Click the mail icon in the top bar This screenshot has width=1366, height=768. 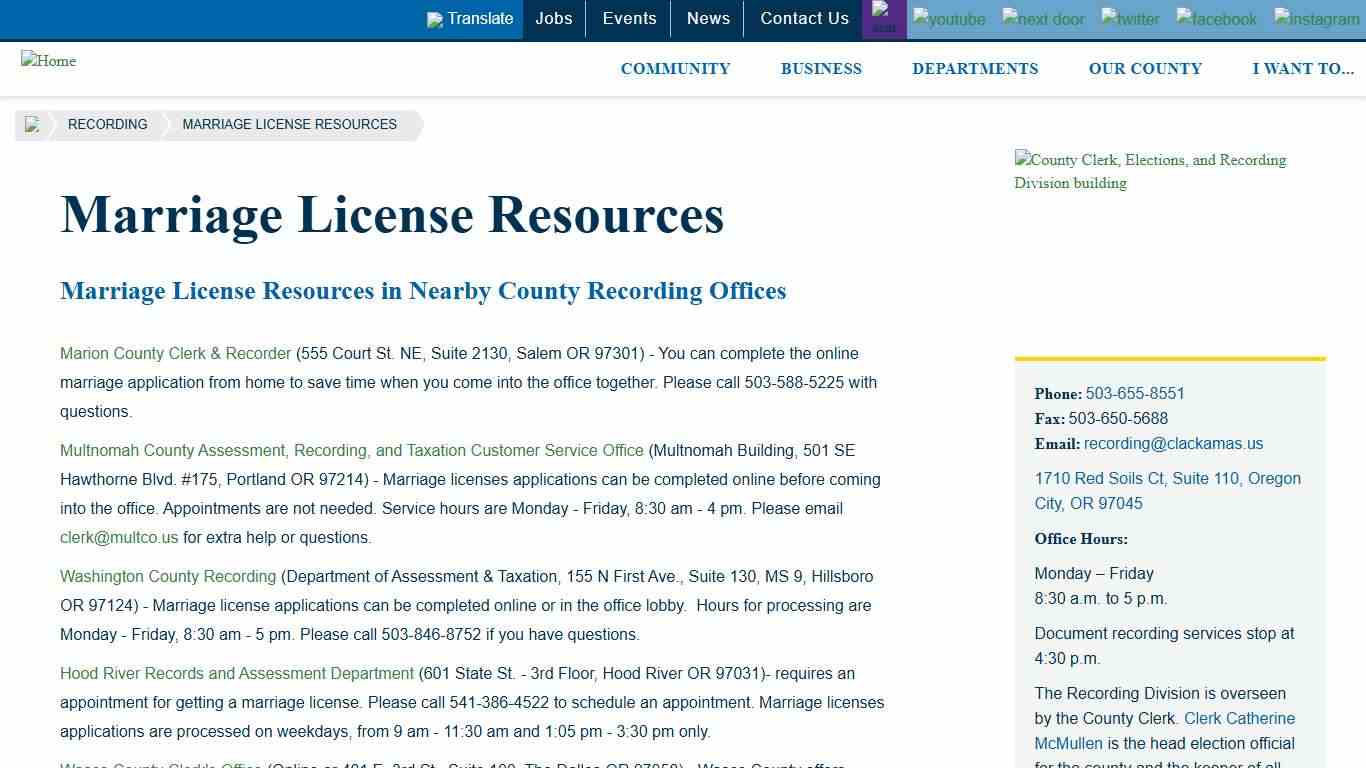tap(884, 18)
